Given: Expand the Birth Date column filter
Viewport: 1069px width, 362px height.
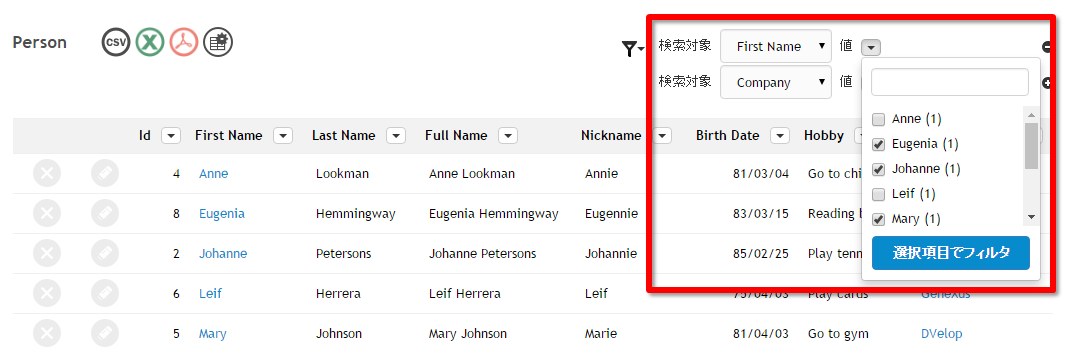Looking at the screenshot, I should click(x=780, y=136).
